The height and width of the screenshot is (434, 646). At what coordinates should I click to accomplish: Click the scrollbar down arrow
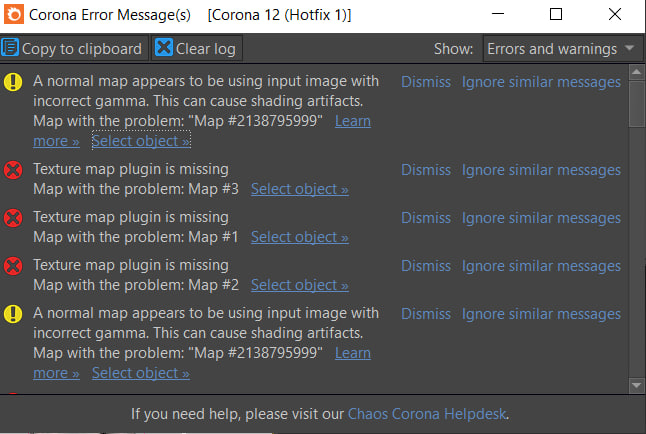click(x=637, y=385)
